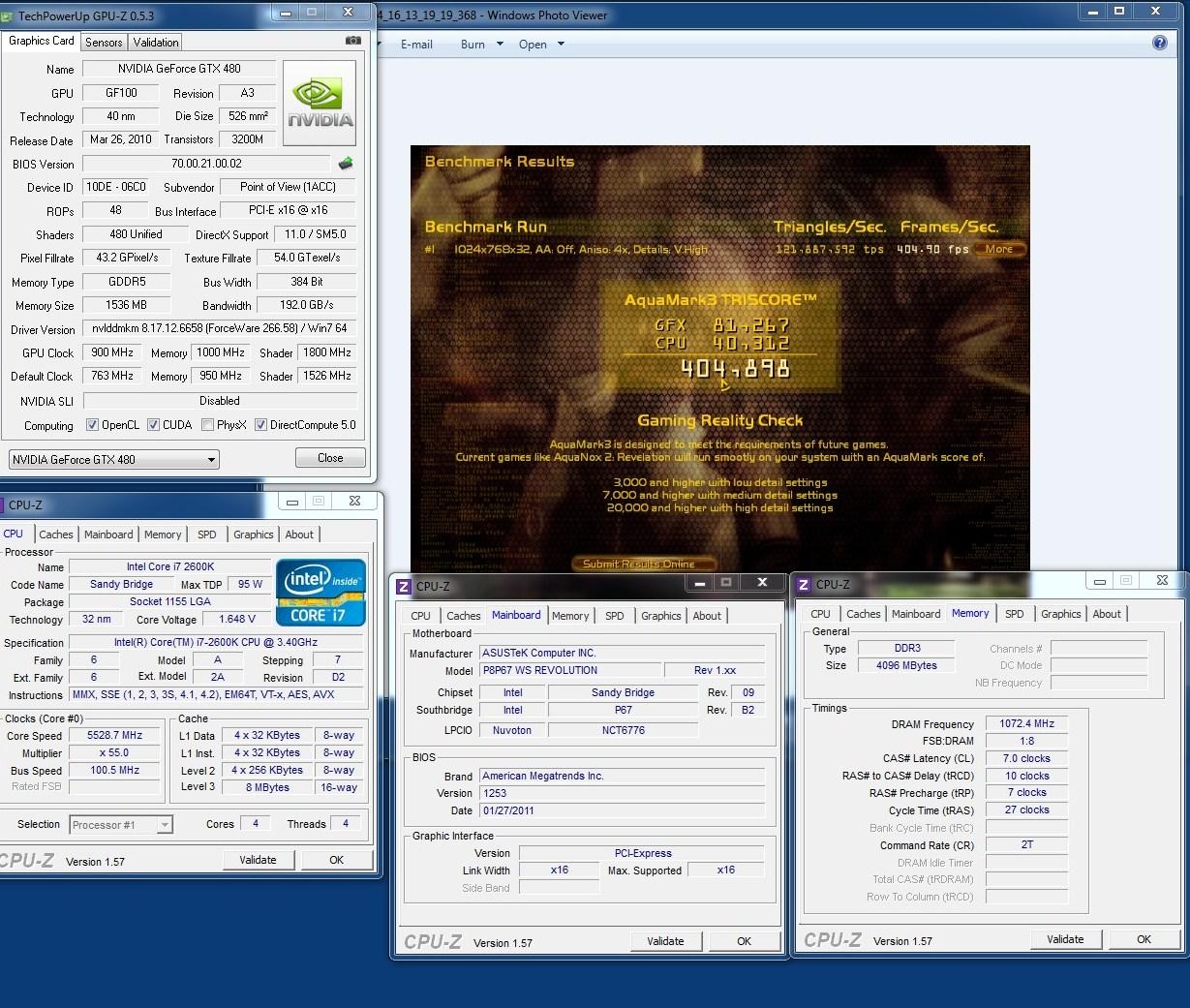The width and height of the screenshot is (1190, 1008).
Task: Click the Subvendor field Point of View (1ACC)
Action: pos(288,187)
